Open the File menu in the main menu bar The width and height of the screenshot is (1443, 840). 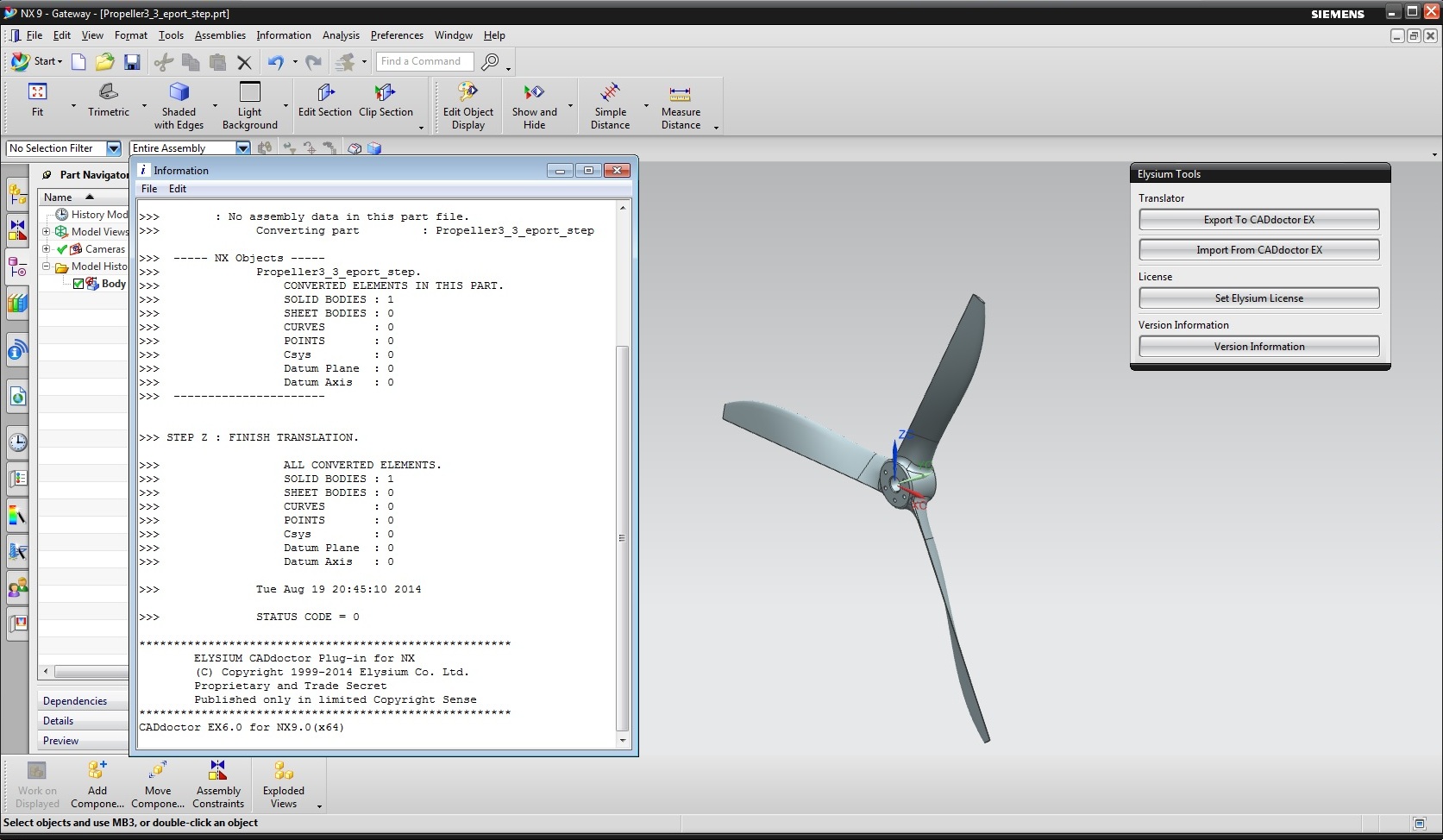[x=35, y=35]
